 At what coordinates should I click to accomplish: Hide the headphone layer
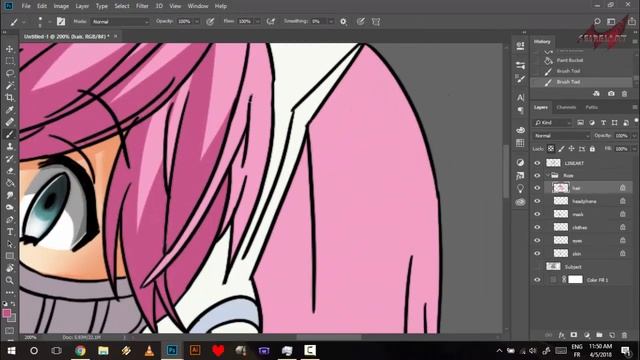[x=537, y=201]
